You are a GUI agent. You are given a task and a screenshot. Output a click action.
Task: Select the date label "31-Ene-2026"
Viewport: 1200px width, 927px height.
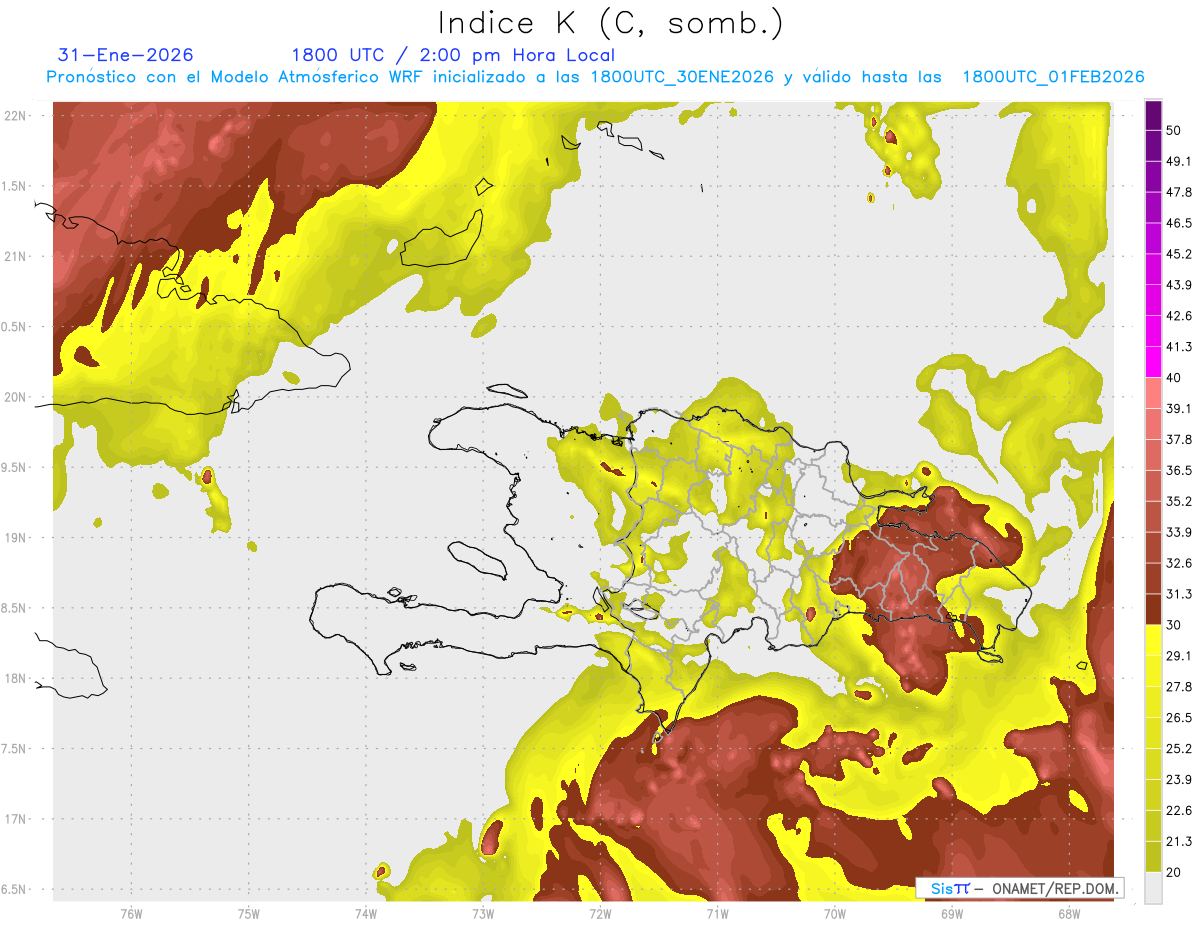[126, 55]
